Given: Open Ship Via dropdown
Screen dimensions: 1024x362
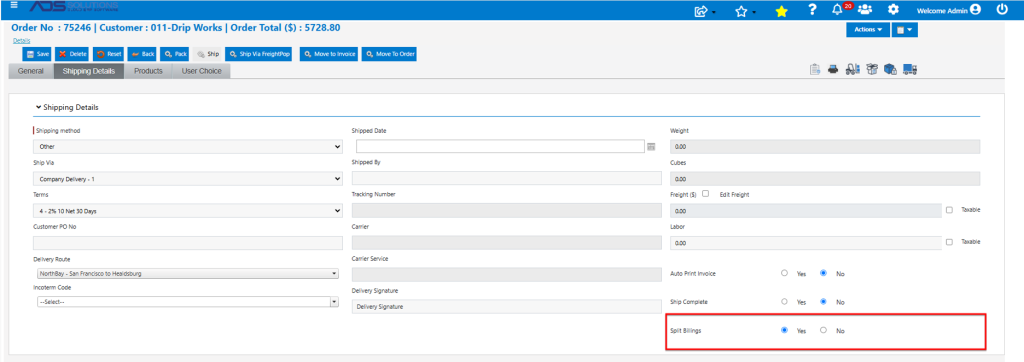Looking at the screenshot, I should click(187, 178).
